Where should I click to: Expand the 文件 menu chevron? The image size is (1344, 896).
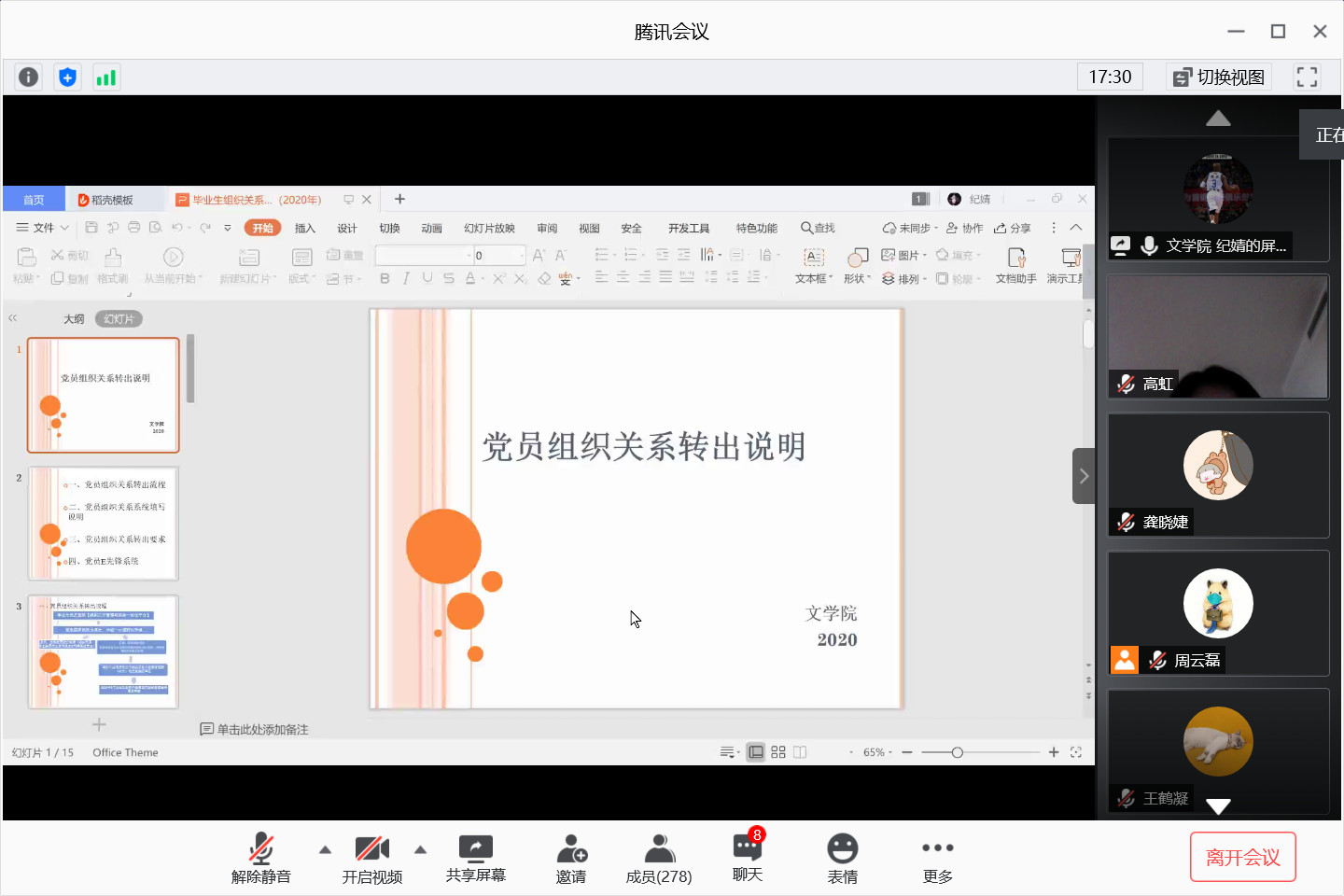pos(64,227)
